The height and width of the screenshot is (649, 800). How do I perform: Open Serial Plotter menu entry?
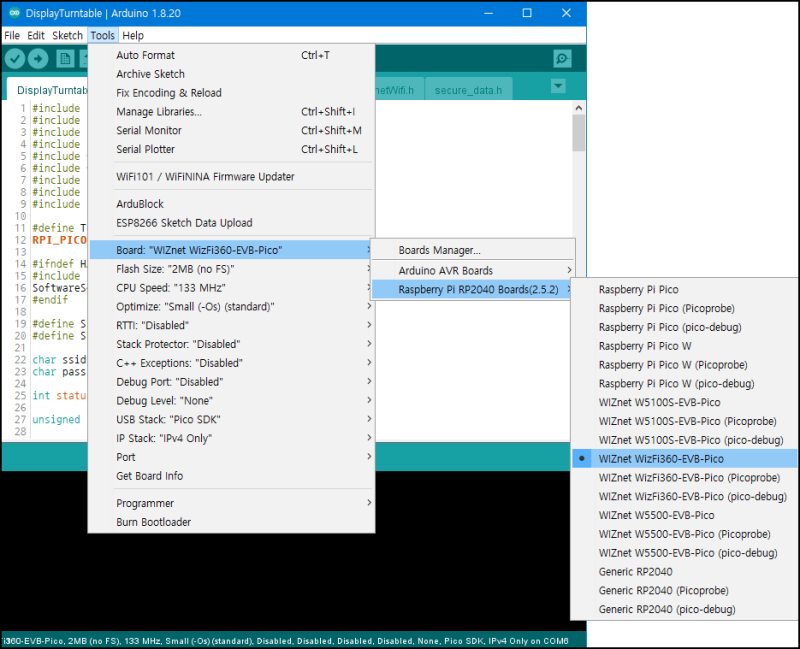232,149
